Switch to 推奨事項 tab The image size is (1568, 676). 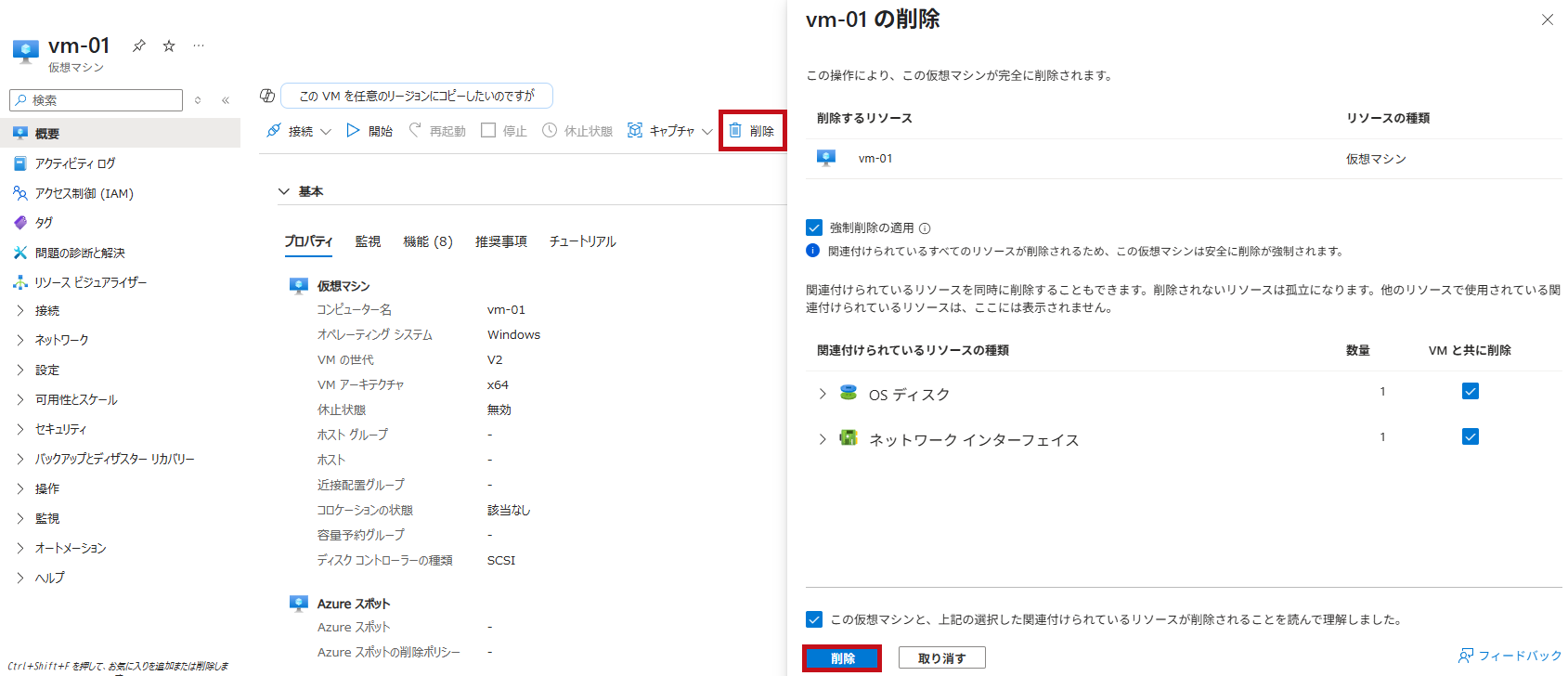(x=501, y=241)
